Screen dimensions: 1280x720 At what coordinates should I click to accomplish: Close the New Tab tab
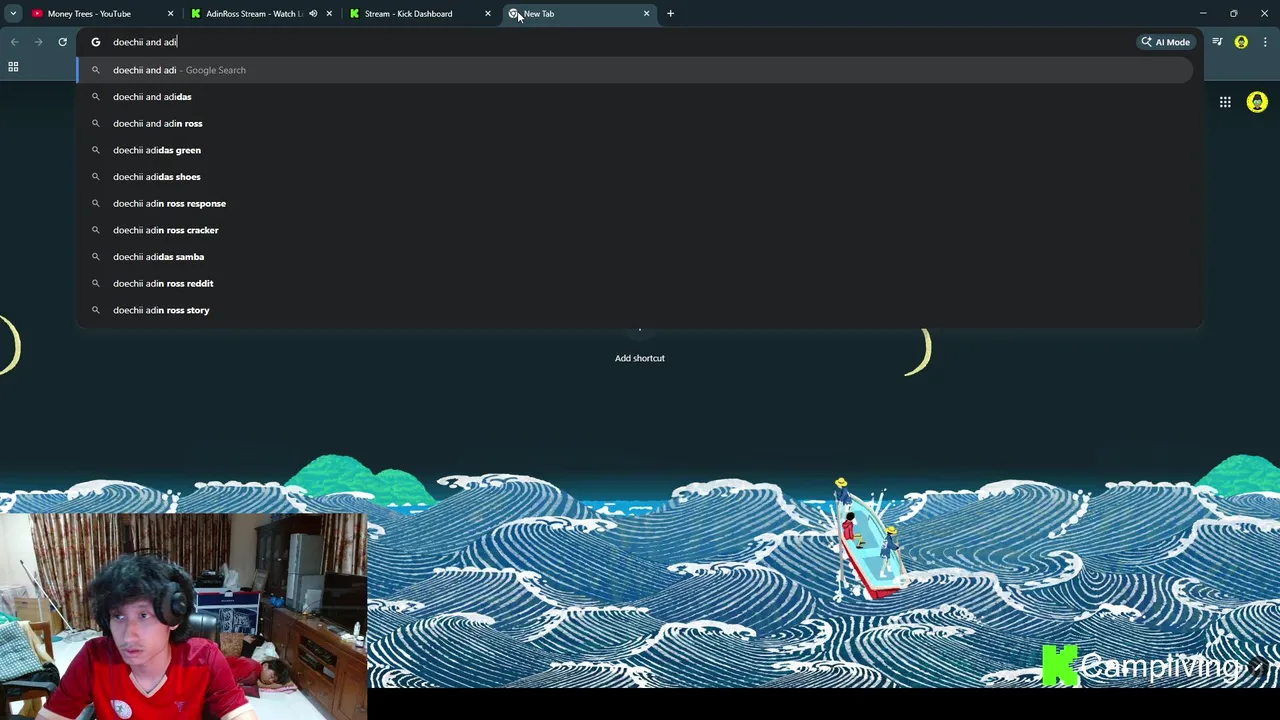(646, 14)
